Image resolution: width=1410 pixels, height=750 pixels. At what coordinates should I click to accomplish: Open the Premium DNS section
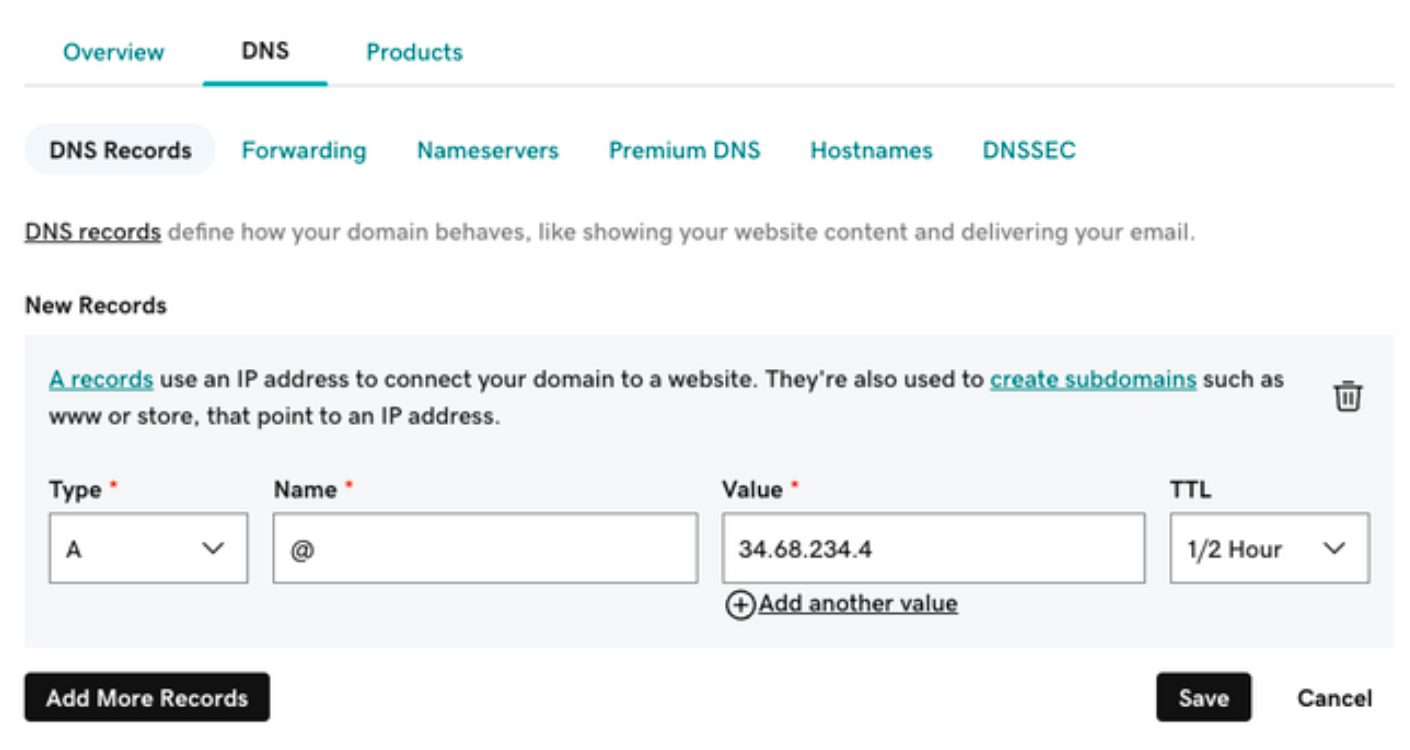[x=685, y=150]
